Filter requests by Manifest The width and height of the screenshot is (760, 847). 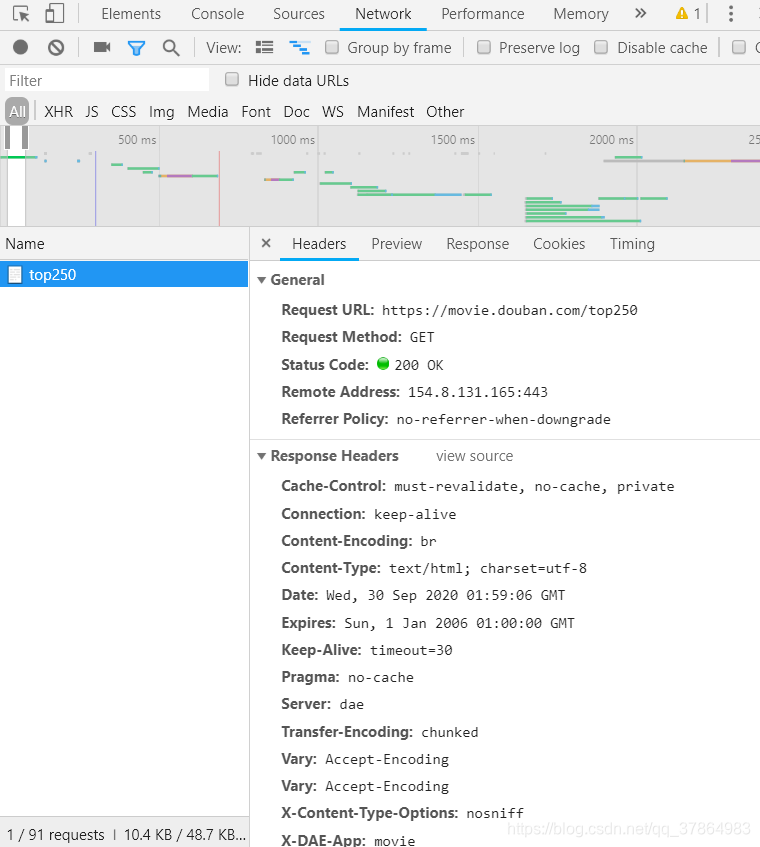coord(386,112)
